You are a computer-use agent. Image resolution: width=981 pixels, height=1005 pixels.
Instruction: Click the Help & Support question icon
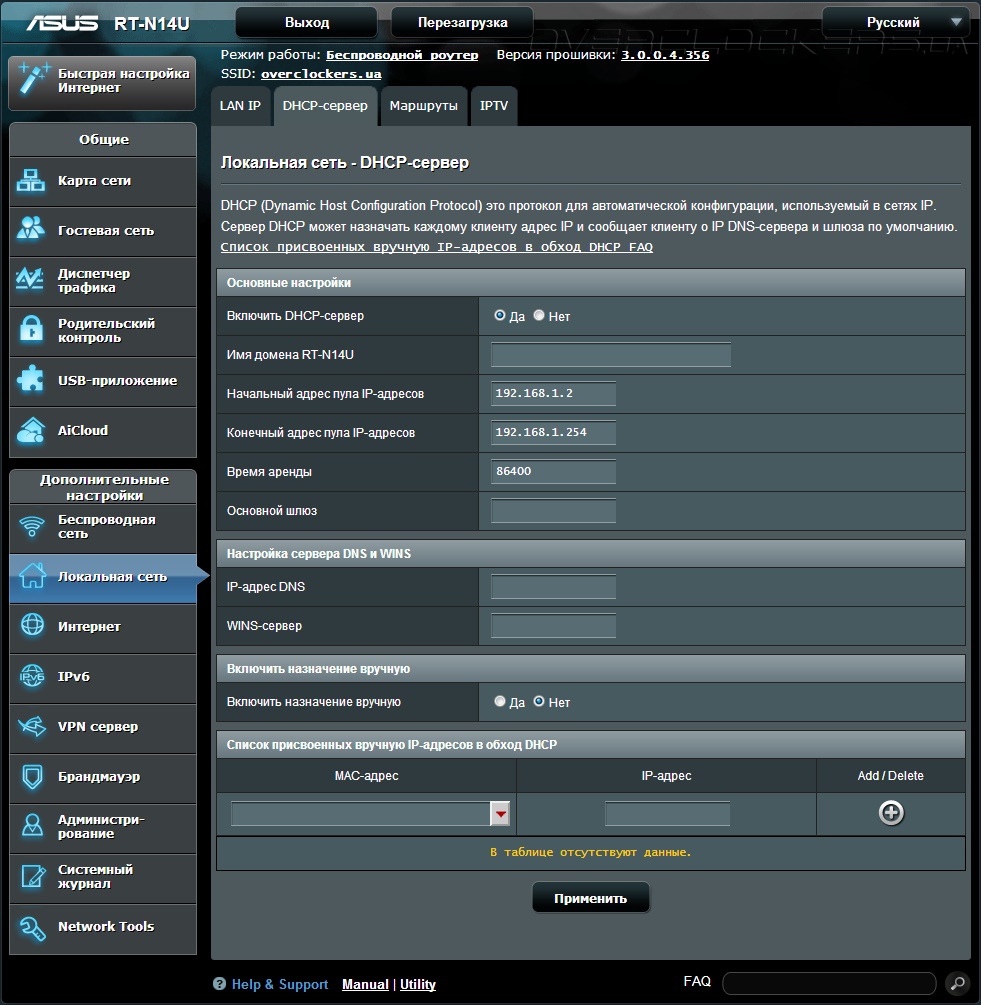click(x=219, y=984)
